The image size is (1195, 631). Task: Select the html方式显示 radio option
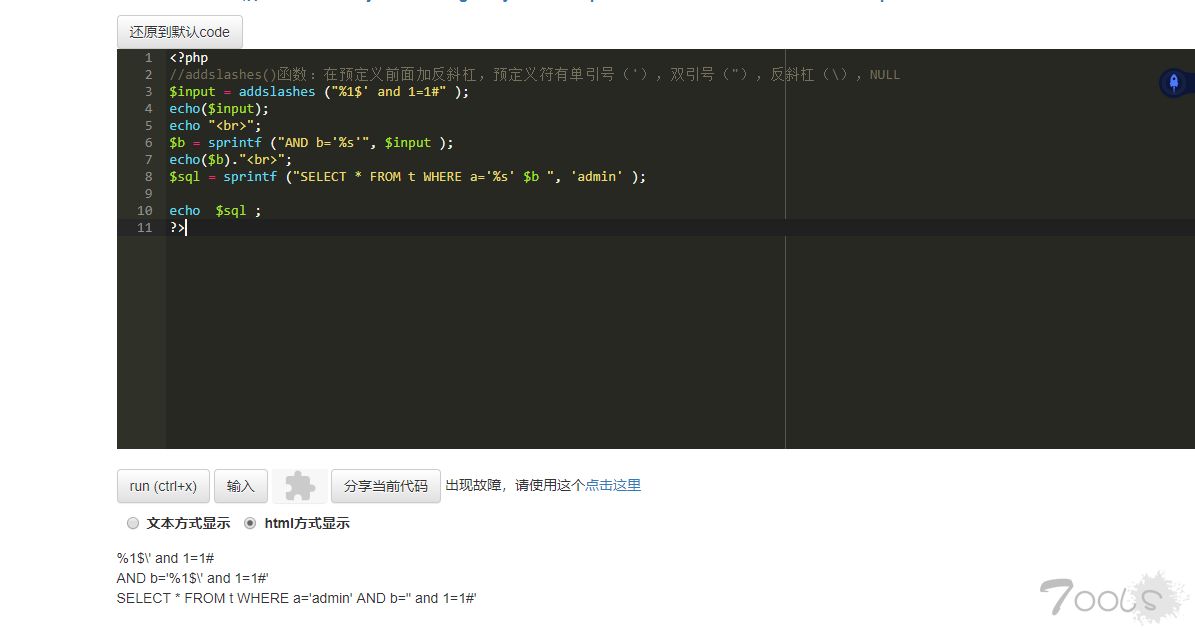[x=250, y=523]
